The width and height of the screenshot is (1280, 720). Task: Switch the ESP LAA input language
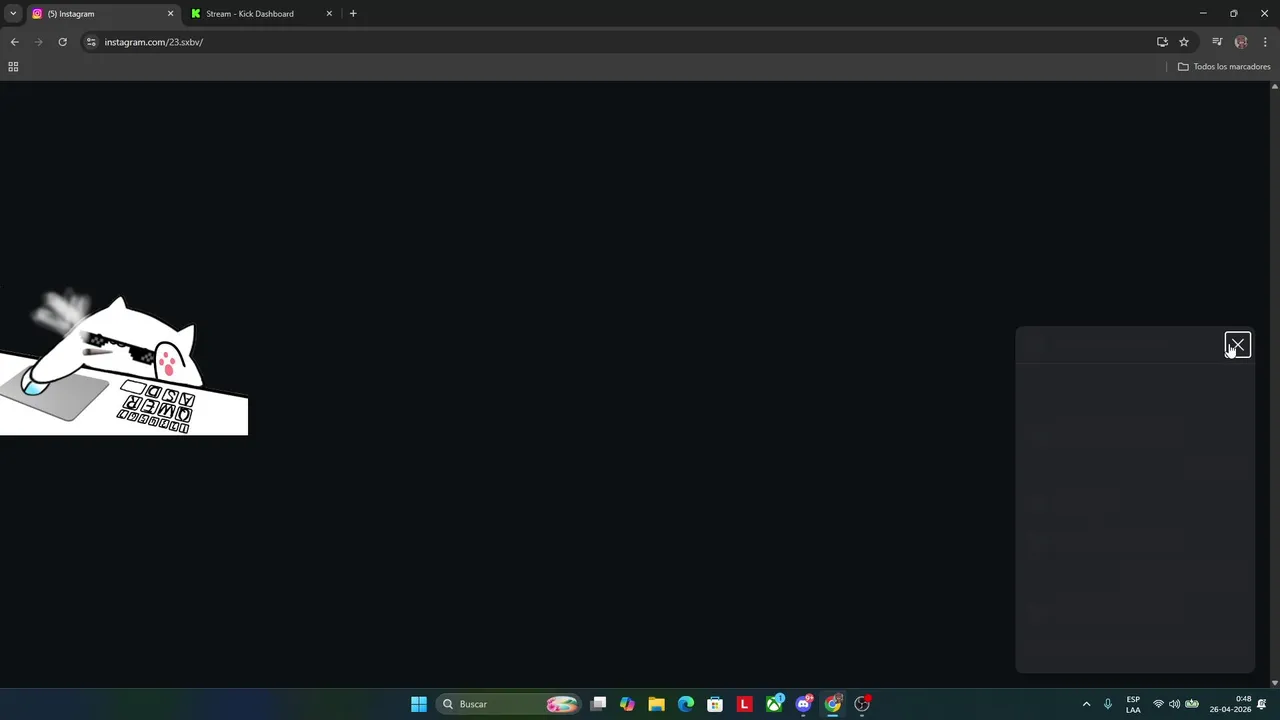[x=1133, y=704]
